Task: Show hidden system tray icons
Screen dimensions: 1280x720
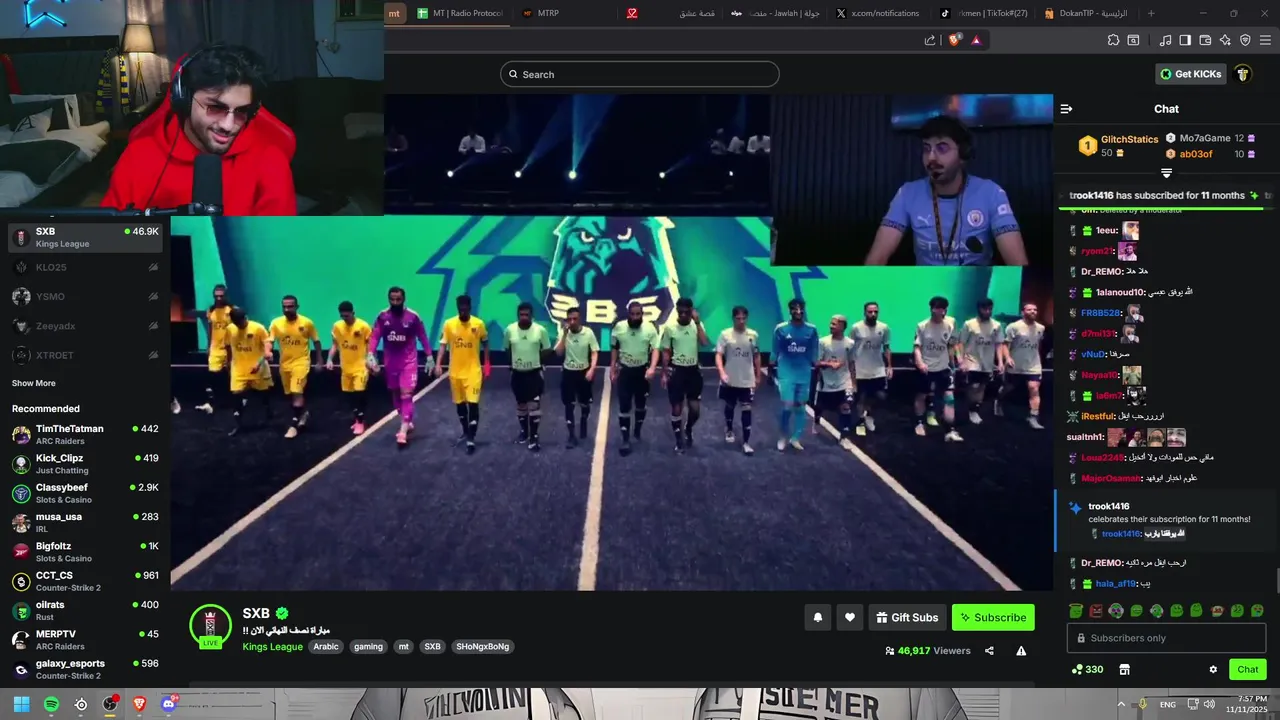Action: (1120, 704)
